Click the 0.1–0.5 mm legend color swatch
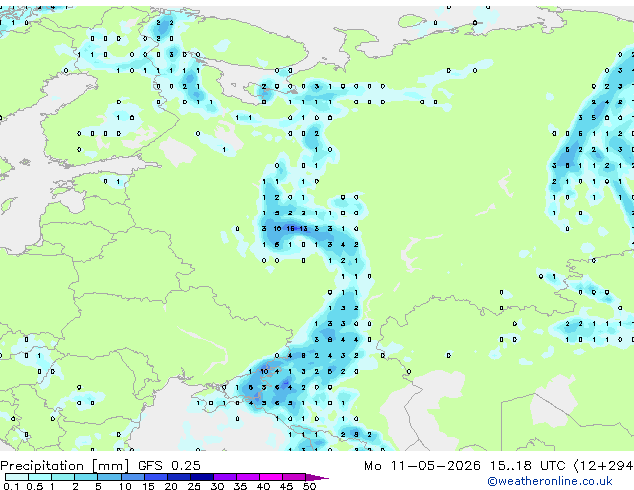634x490 pixels. tap(17, 477)
